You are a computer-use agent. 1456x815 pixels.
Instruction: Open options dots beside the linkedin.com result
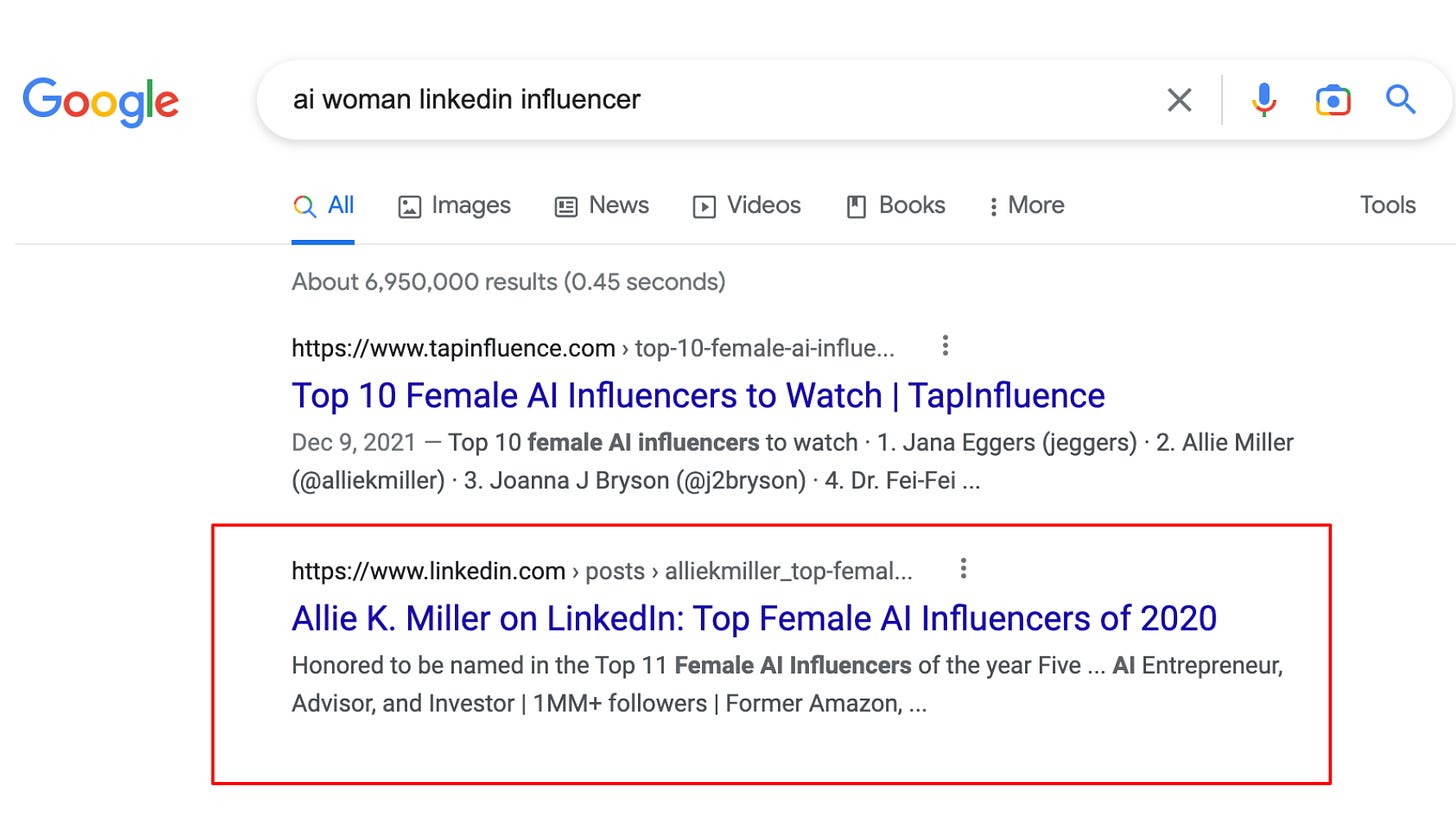coord(963,569)
